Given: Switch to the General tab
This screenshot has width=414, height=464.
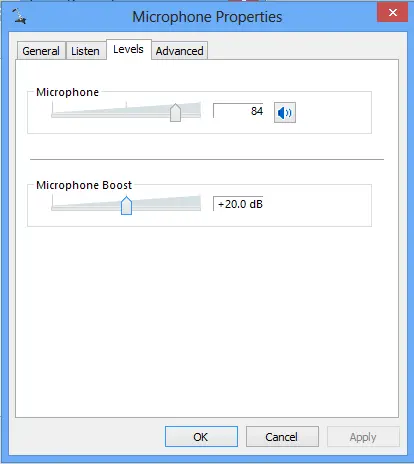Looking at the screenshot, I should (41, 51).
